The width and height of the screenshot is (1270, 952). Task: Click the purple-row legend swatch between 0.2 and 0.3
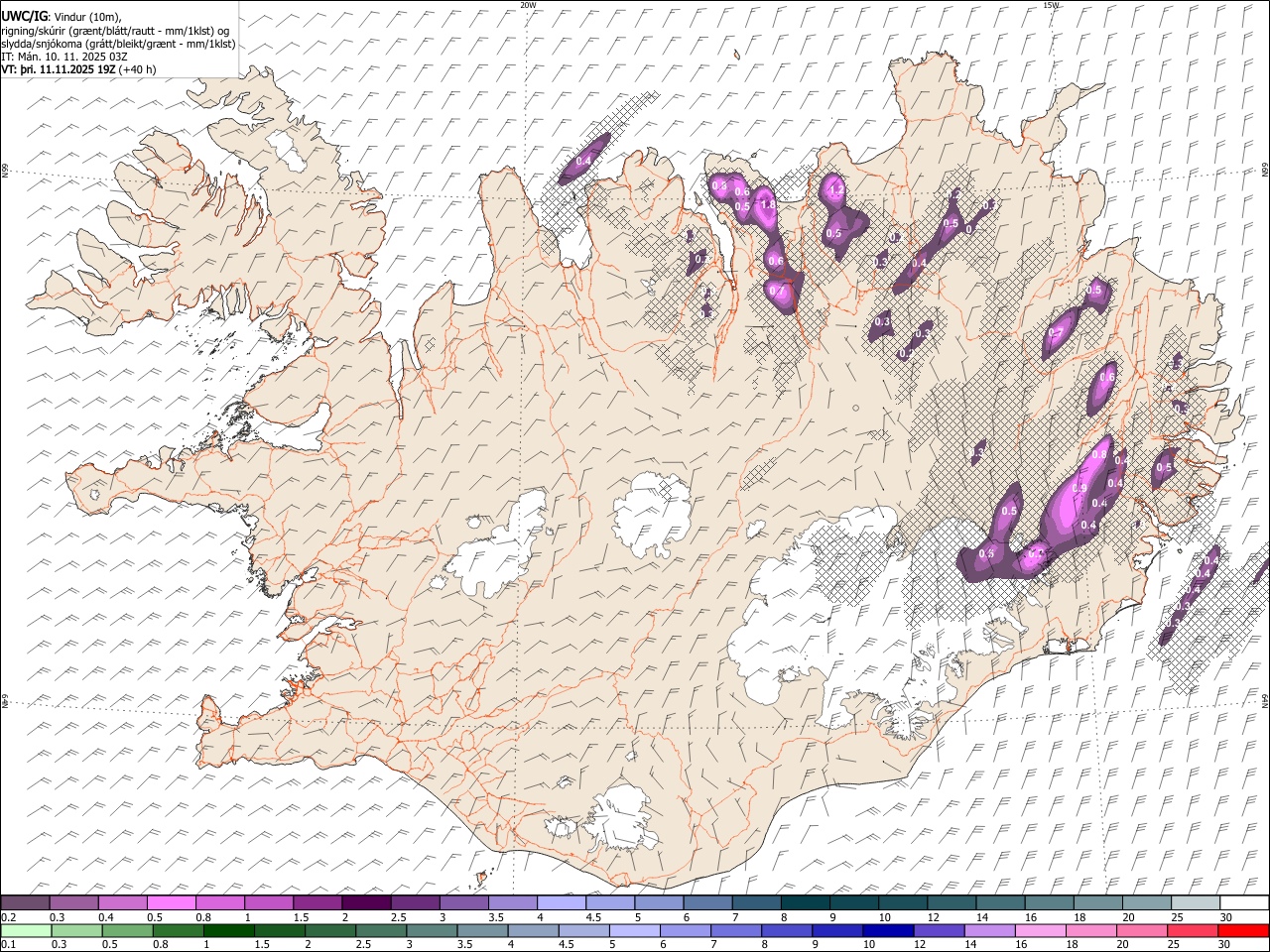(x=26, y=903)
